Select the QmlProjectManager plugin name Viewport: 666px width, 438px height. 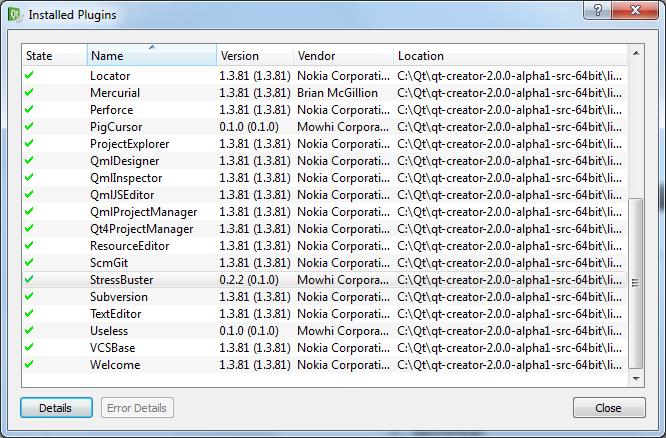coord(144,212)
